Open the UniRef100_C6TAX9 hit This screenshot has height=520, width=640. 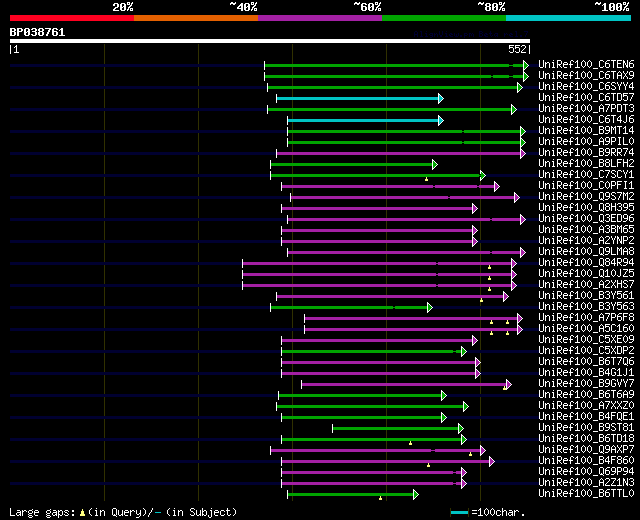tap(586, 76)
